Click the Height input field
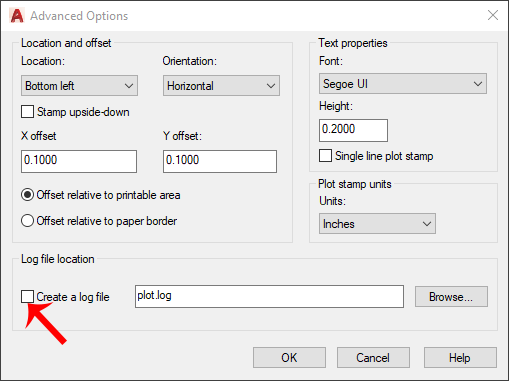 [x=353, y=130]
